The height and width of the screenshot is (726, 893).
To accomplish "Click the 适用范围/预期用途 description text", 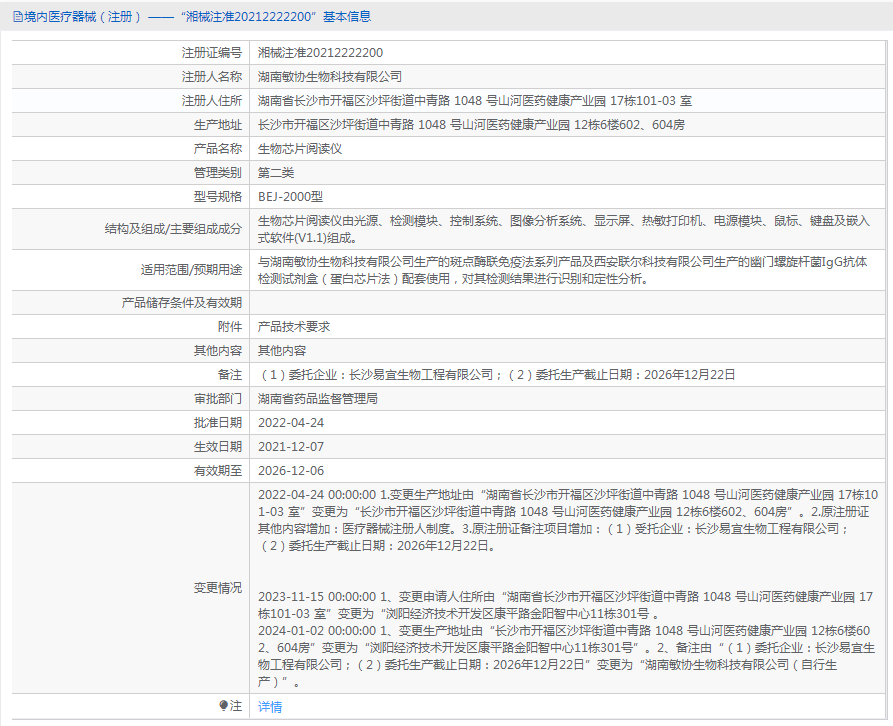I will pyautogui.click(x=562, y=270).
